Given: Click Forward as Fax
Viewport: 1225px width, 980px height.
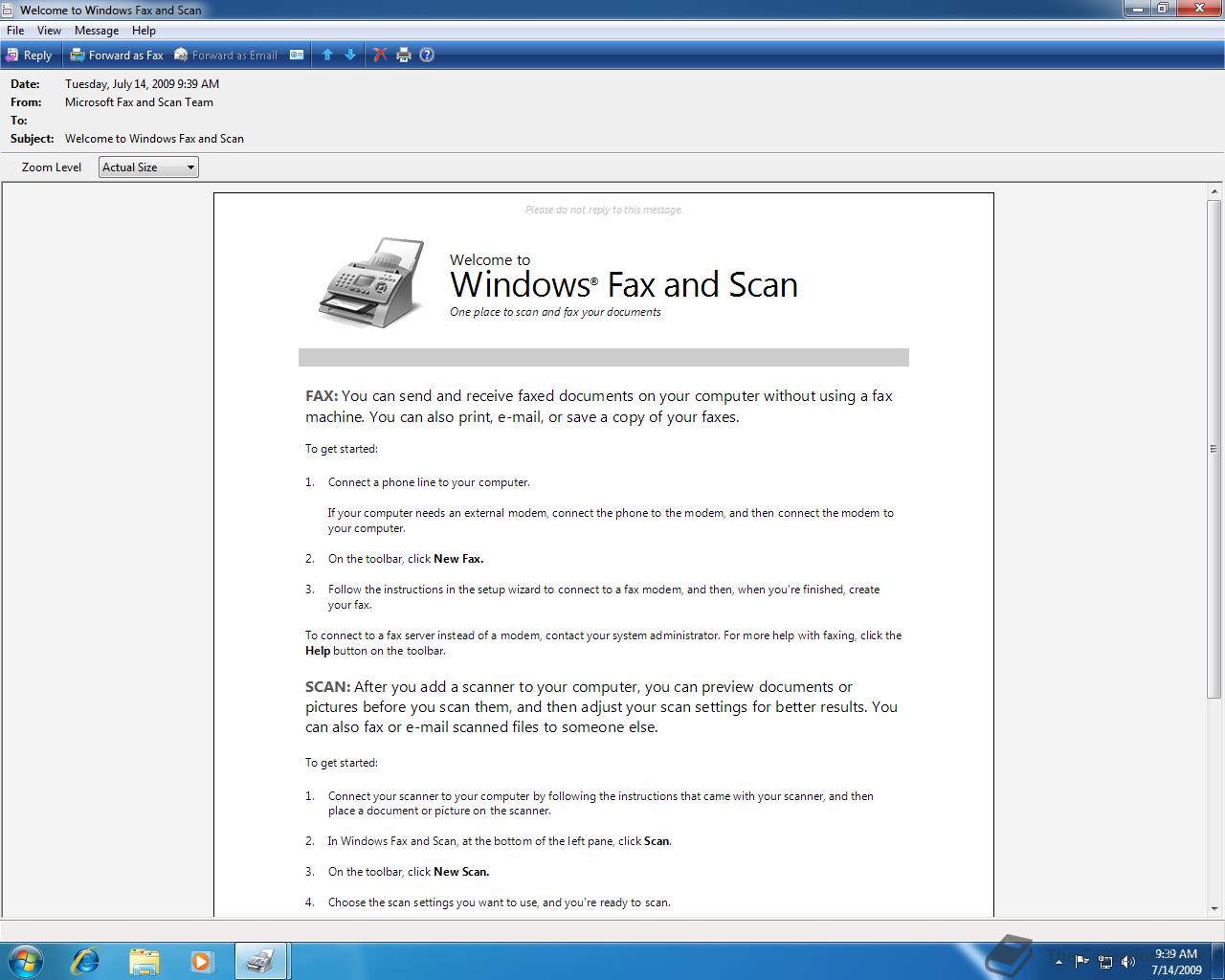Looking at the screenshot, I should (x=117, y=55).
